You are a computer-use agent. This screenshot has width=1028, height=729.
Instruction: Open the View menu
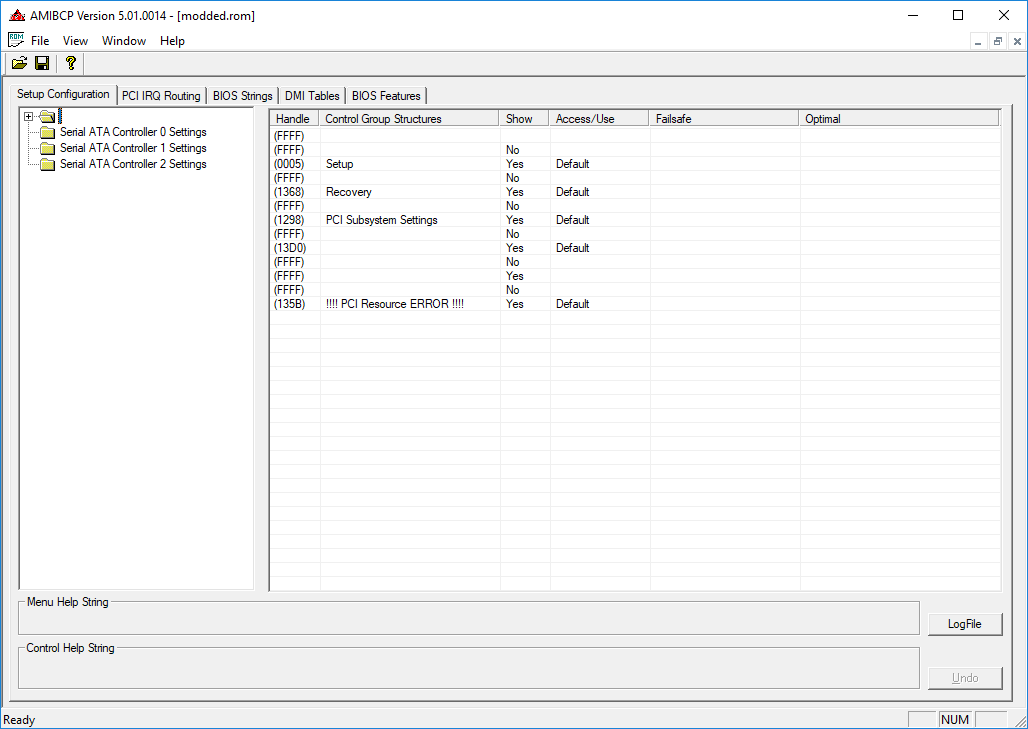[75, 41]
